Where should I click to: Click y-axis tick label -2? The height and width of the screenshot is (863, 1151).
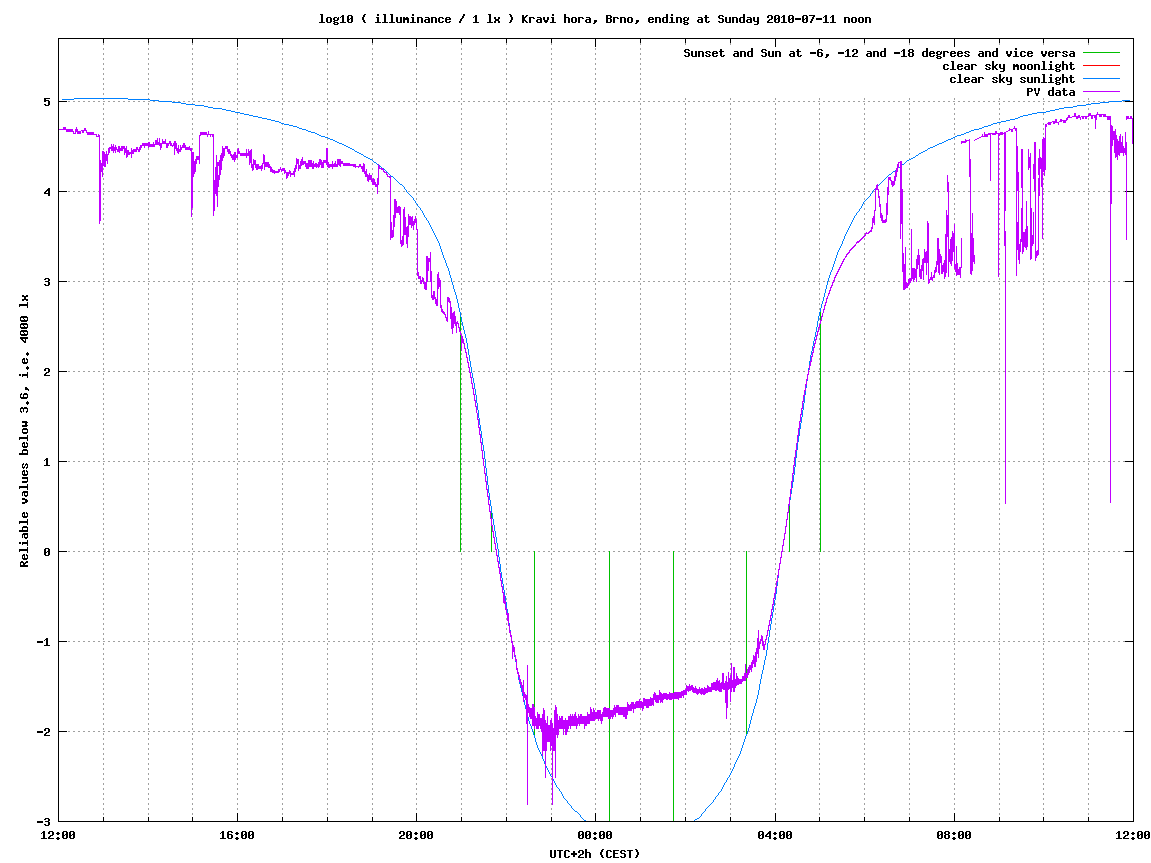tap(44, 732)
